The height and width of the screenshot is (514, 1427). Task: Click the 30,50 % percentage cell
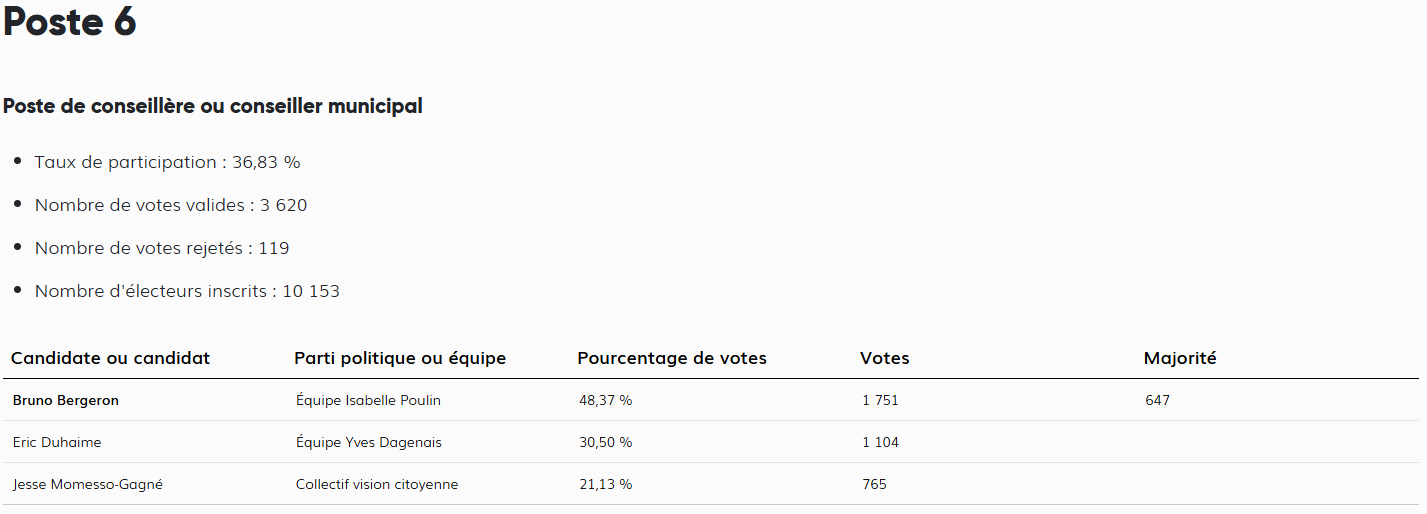point(605,442)
